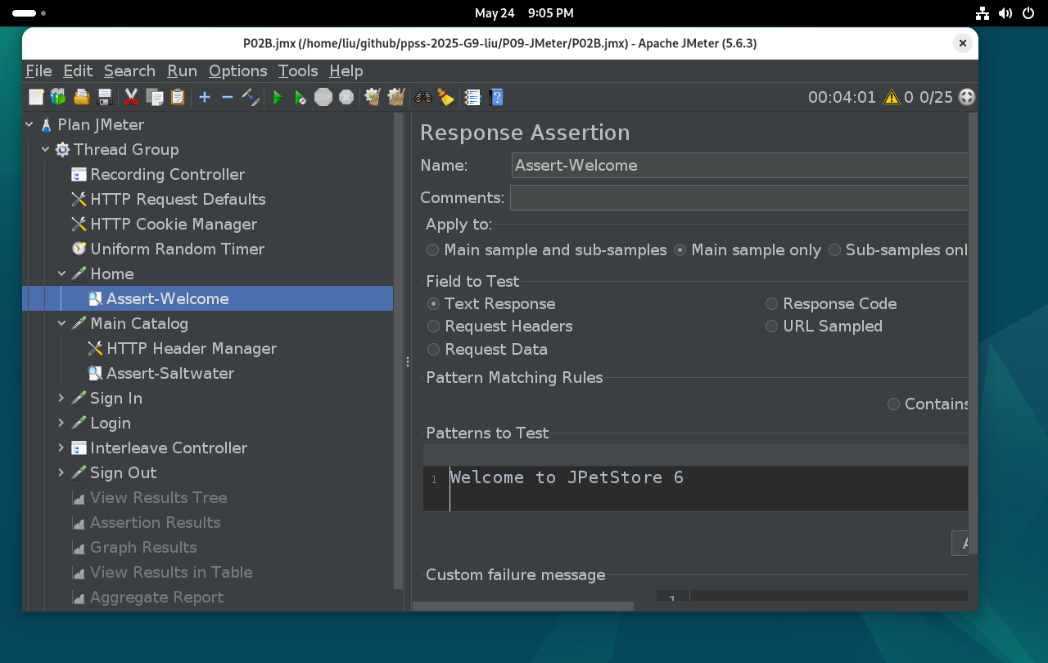Click the Activities pill in top bar
This screenshot has height=663, width=1048.
pyautogui.click(x=29, y=13)
